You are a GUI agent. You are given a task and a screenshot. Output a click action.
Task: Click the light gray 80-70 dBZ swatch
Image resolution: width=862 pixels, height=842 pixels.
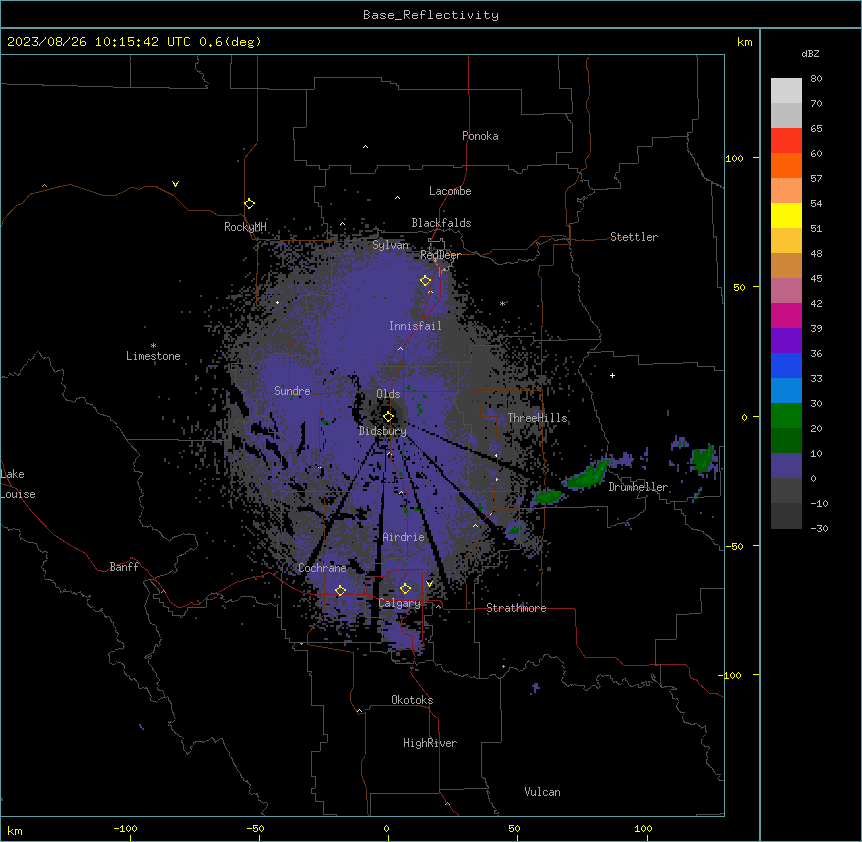coord(786,91)
